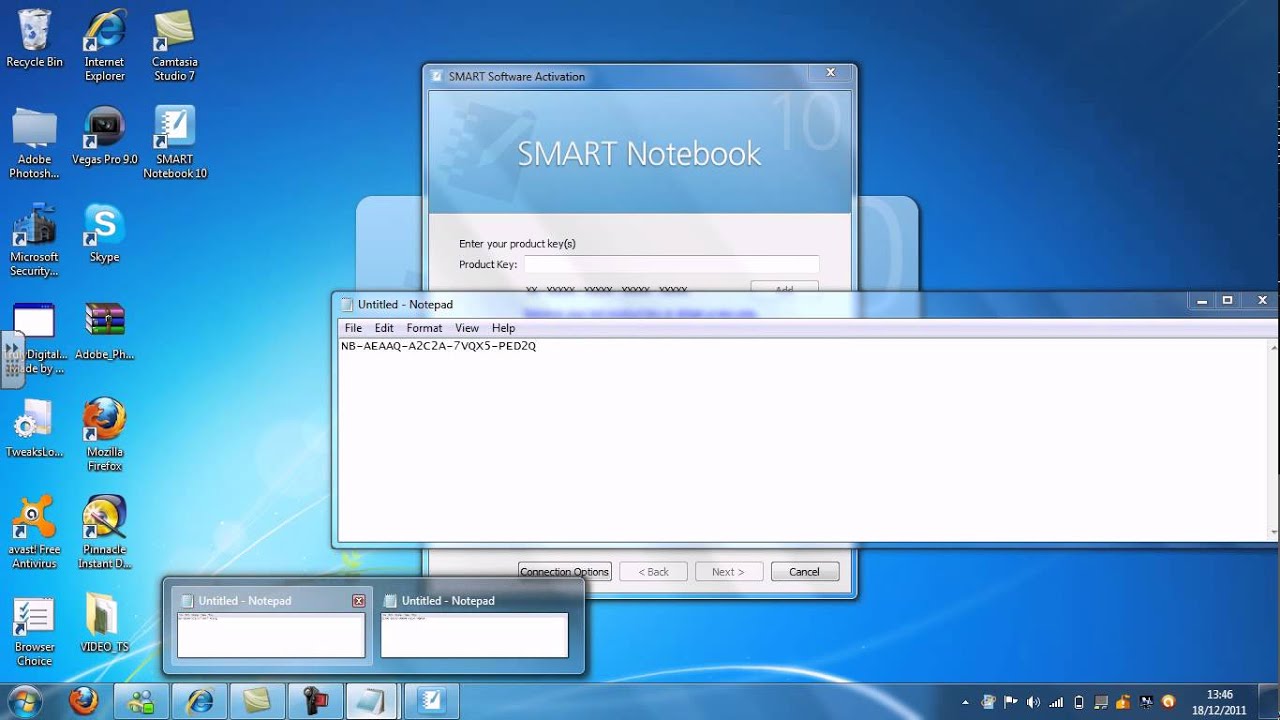
Task: Select the second Untitled - Notepad thumbnail preview
Action: pyautogui.click(x=474, y=634)
